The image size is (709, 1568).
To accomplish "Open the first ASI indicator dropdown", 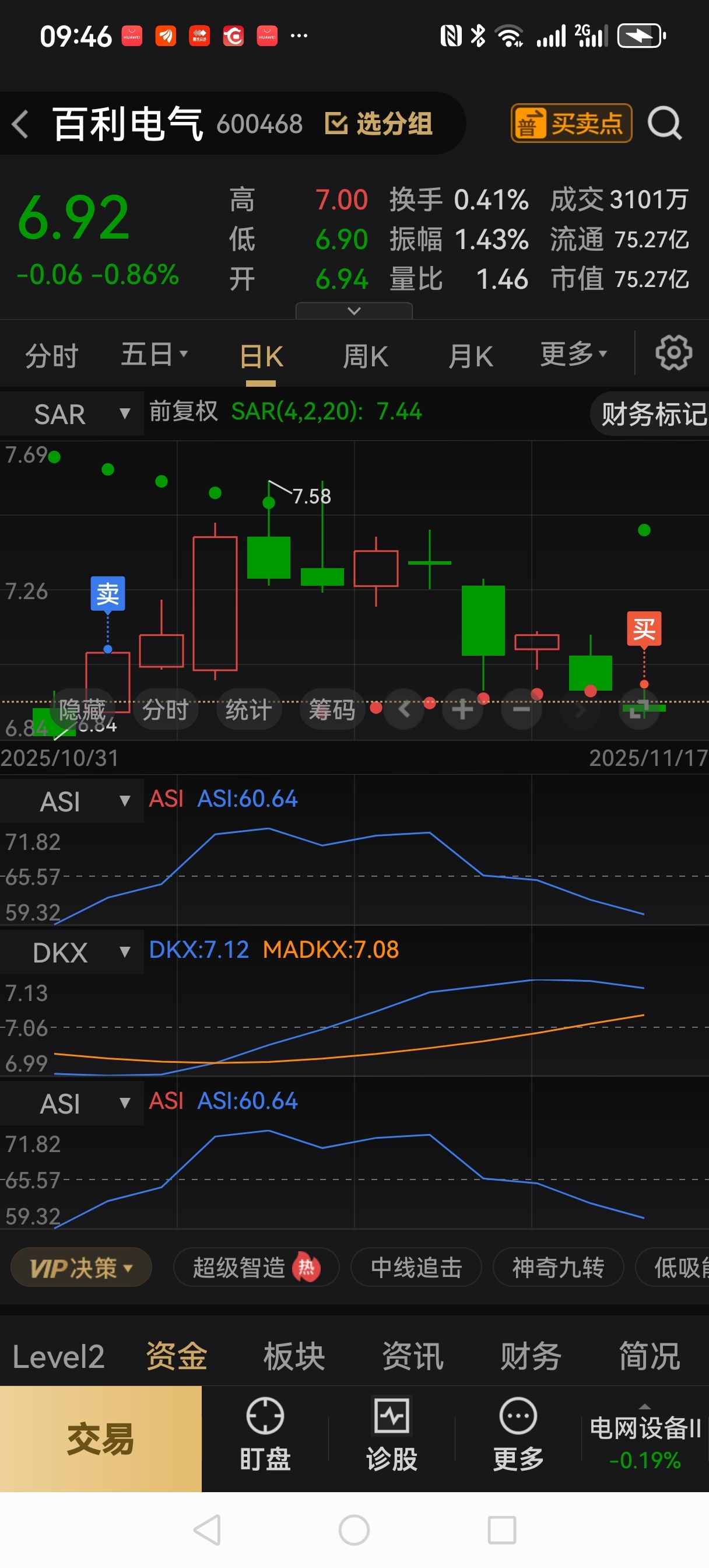I will [72, 801].
